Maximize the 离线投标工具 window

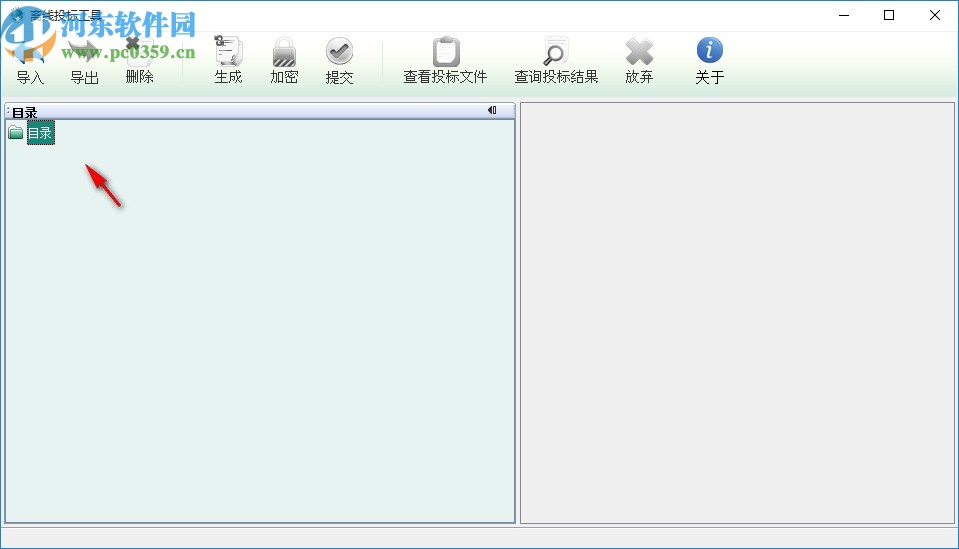pos(889,15)
